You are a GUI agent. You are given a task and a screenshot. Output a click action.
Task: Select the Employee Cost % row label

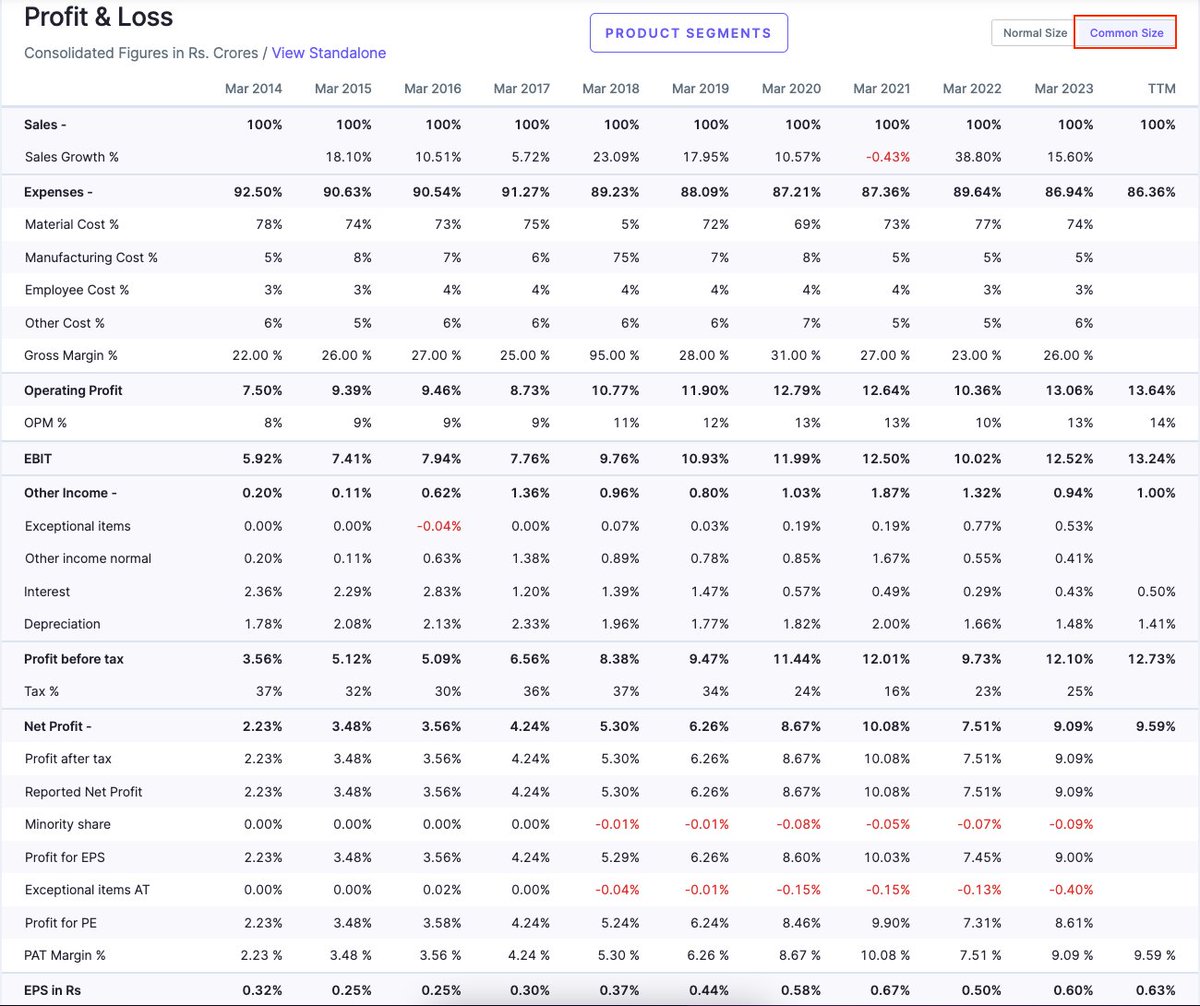[x=77, y=290]
